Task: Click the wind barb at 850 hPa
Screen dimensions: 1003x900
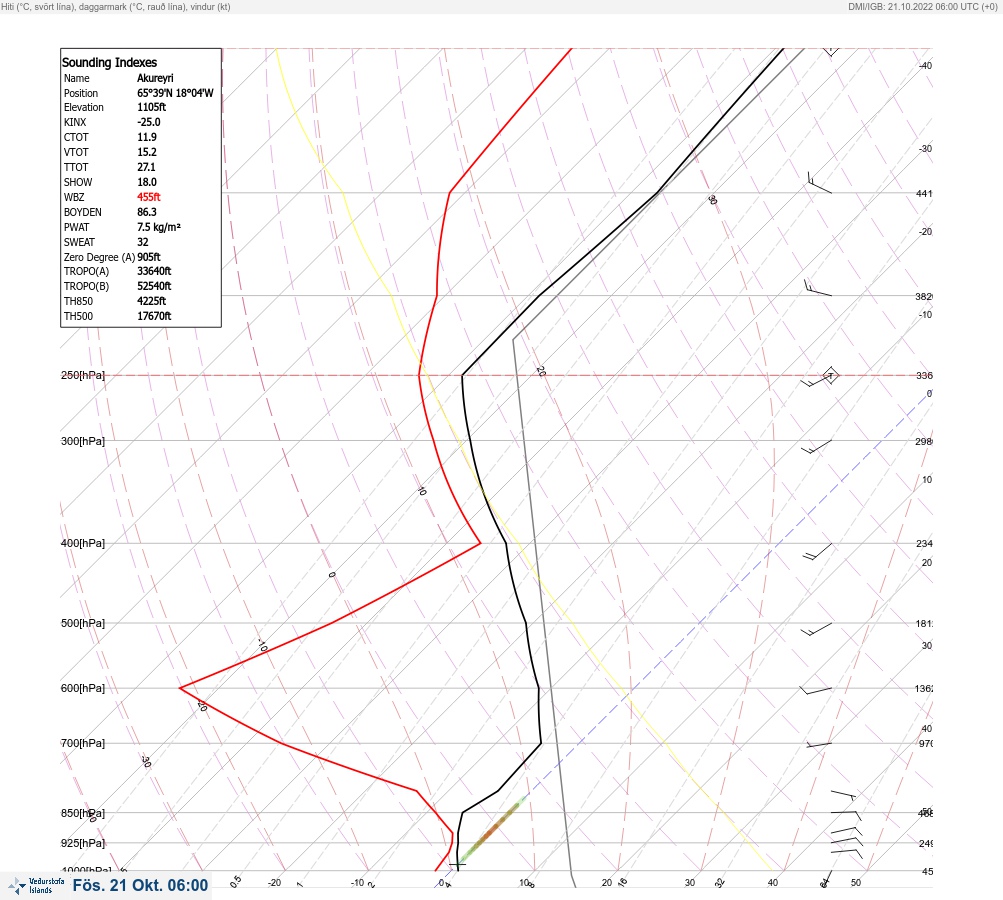Action: pyautogui.click(x=846, y=814)
